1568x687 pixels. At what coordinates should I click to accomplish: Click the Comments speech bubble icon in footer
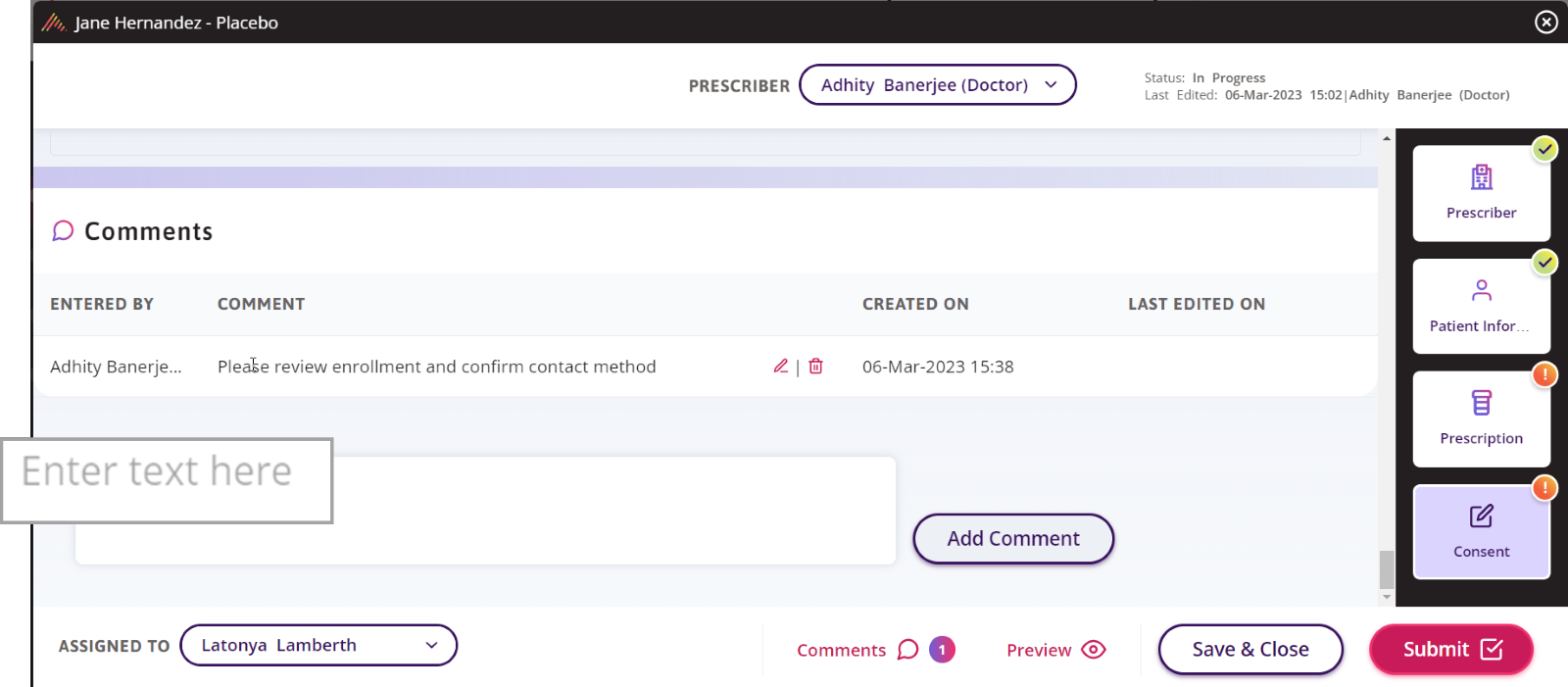(907, 650)
